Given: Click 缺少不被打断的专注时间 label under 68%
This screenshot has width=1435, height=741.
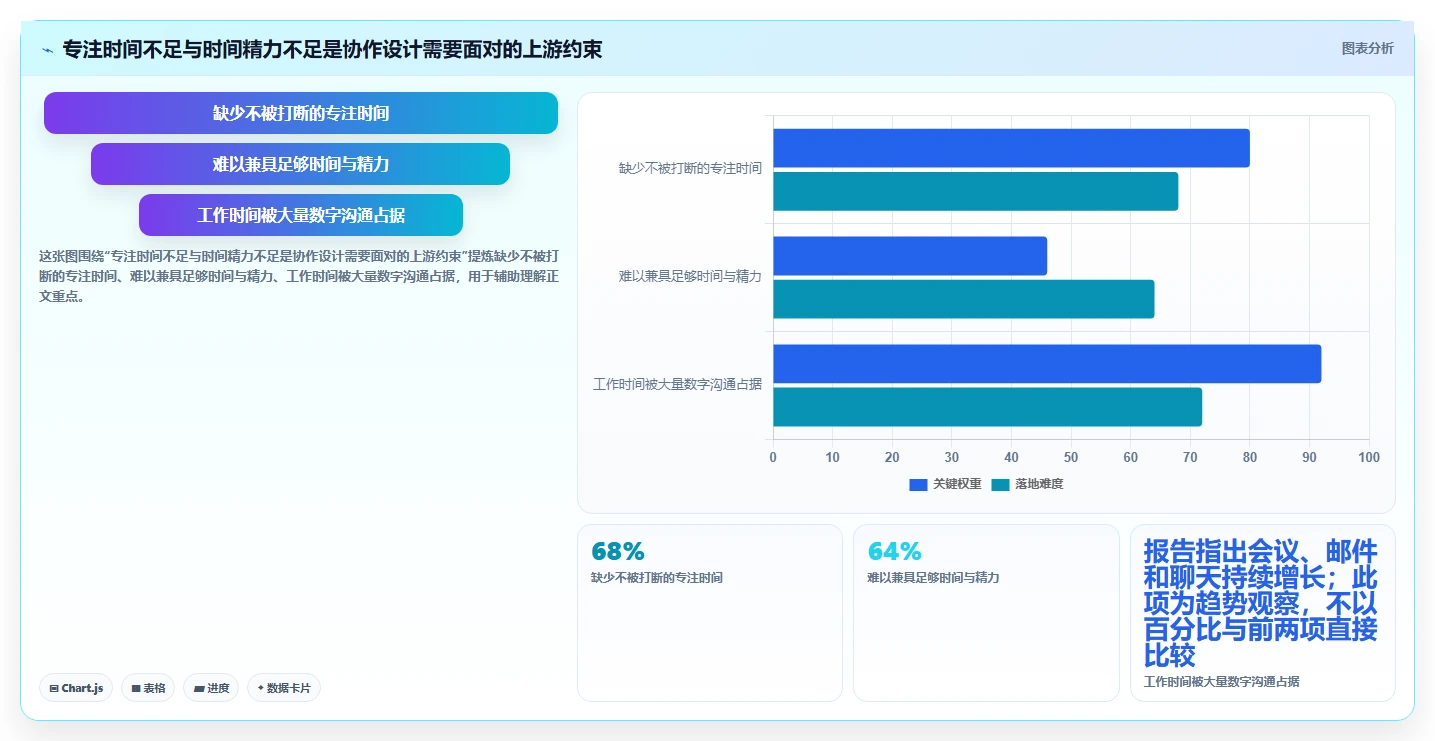Looking at the screenshot, I should (657, 578).
